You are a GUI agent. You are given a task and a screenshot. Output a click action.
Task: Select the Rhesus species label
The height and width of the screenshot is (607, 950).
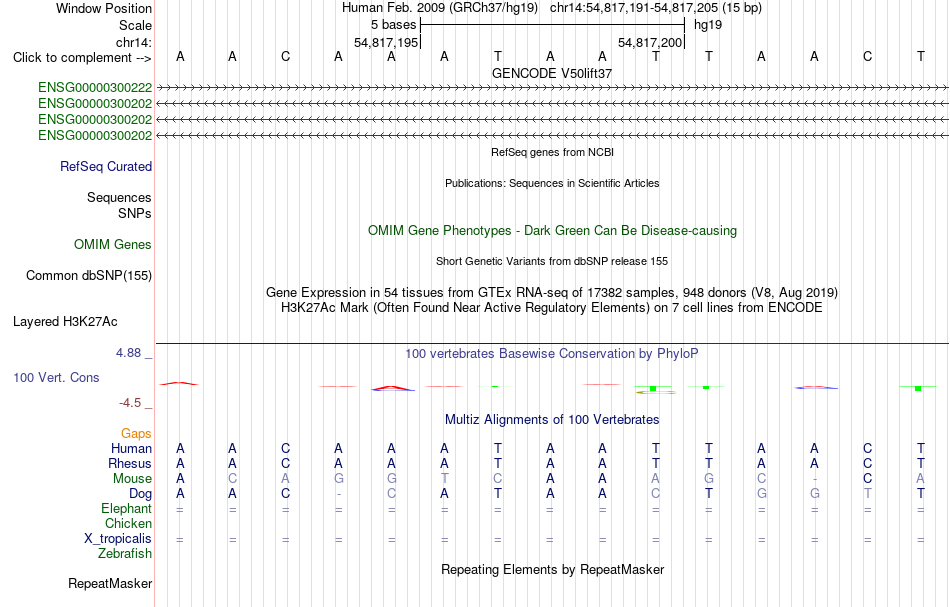click(x=130, y=463)
